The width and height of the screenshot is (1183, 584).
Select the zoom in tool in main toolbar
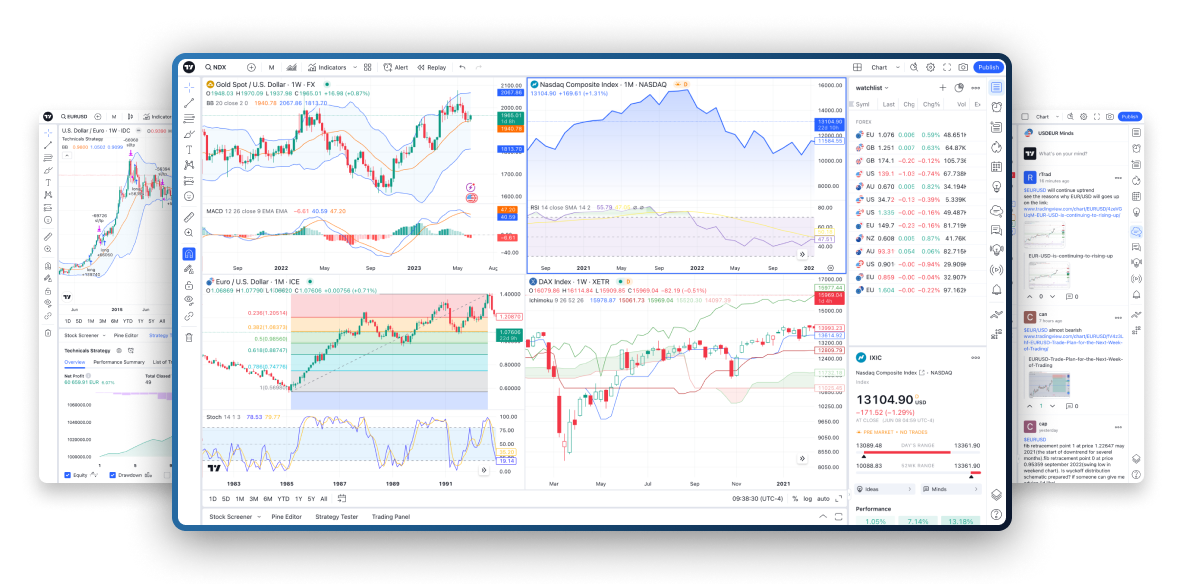(189, 233)
